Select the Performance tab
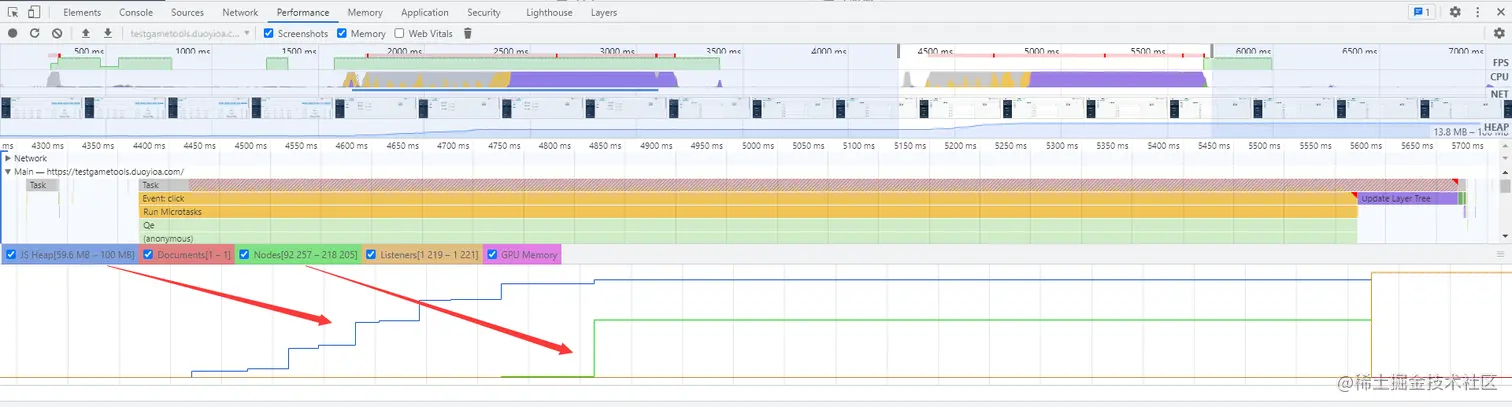1512x407 pixels. (303, 12)
